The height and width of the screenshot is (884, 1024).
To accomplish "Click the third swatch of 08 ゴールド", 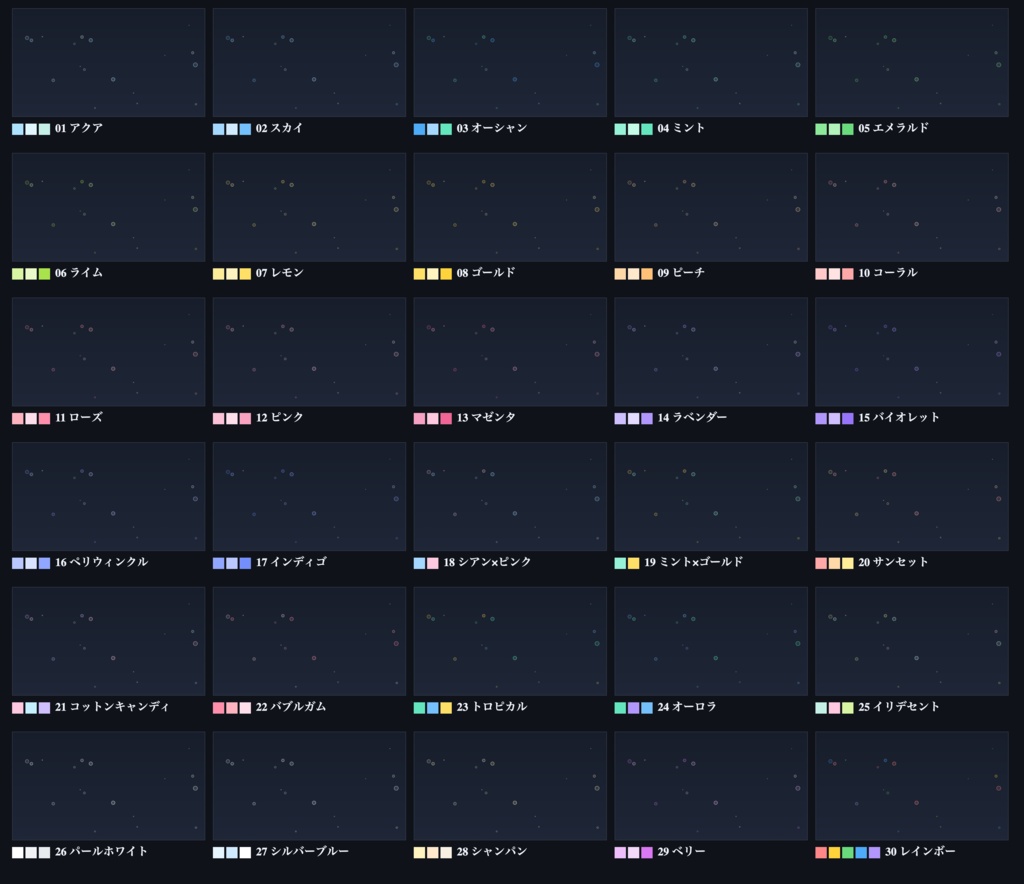I will tap(446, 274).
